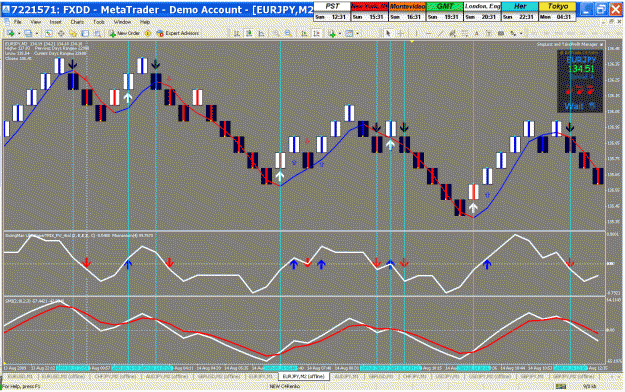
Task: Open the Strategy Tester icon
Action: pos(97,33)
